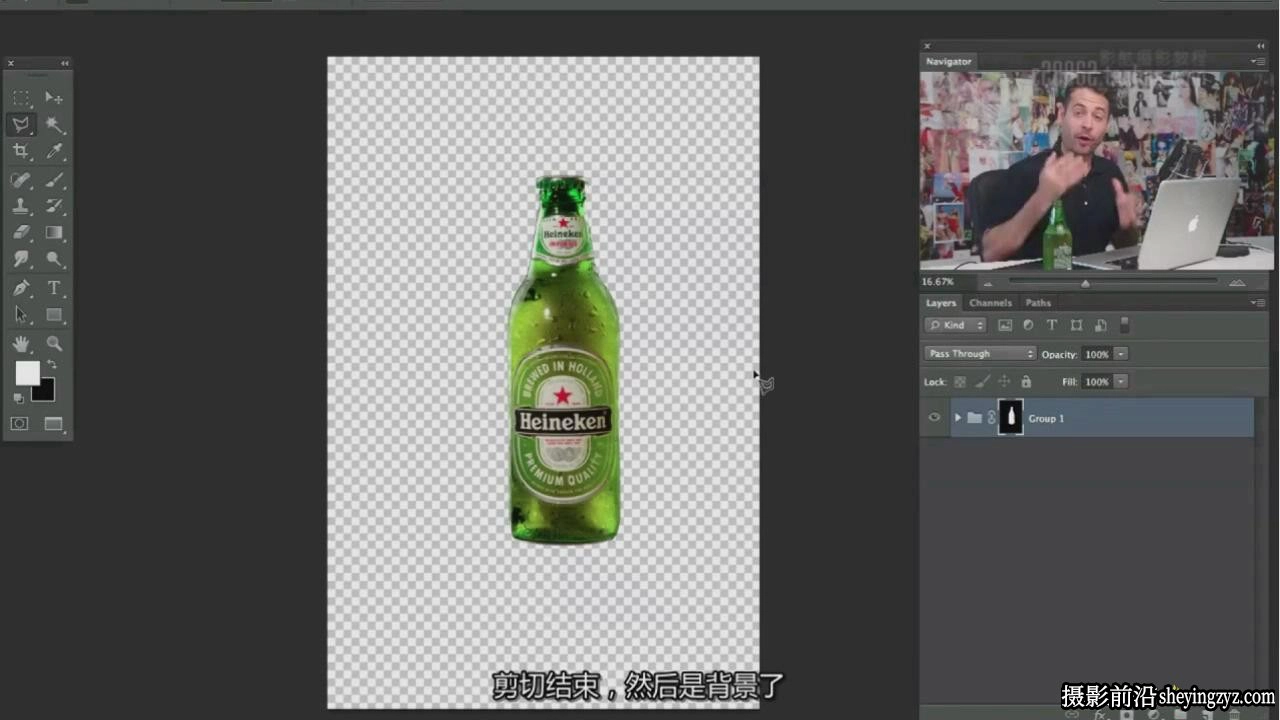This screenshot has height=720, width=1280.
Task: Click the Fill 100% value field
Action: (1097, 382)
